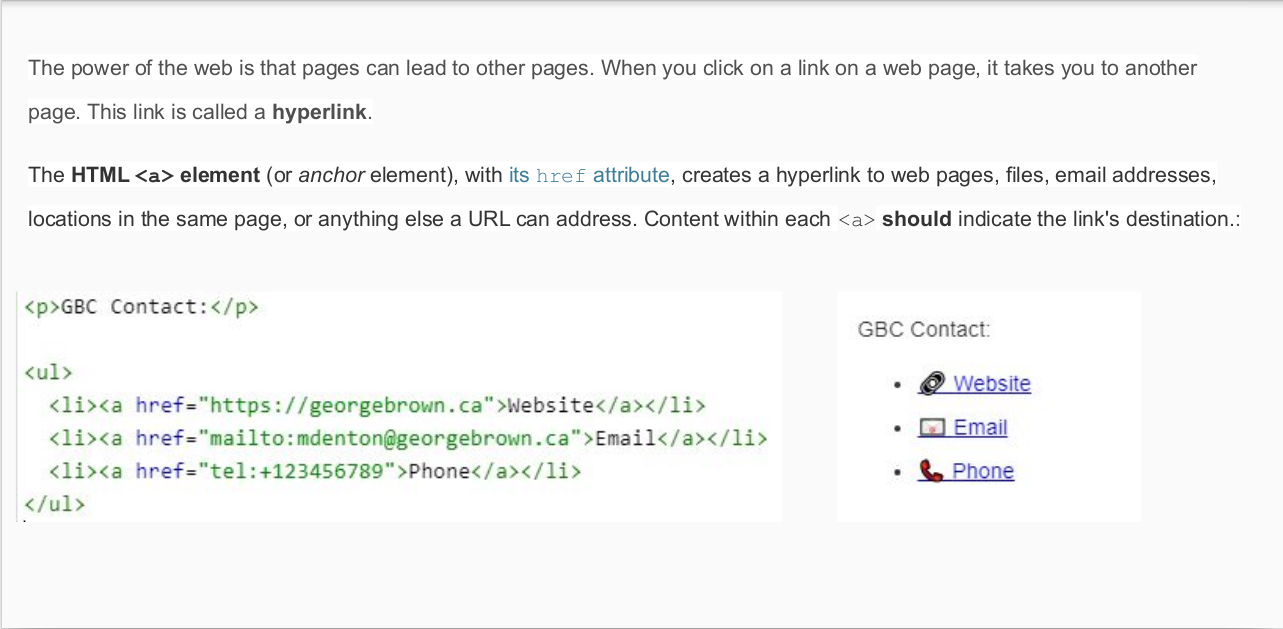Click the tel:+123456789 value in code
This screenshot has height=629, width=1283.
point(298,471)
